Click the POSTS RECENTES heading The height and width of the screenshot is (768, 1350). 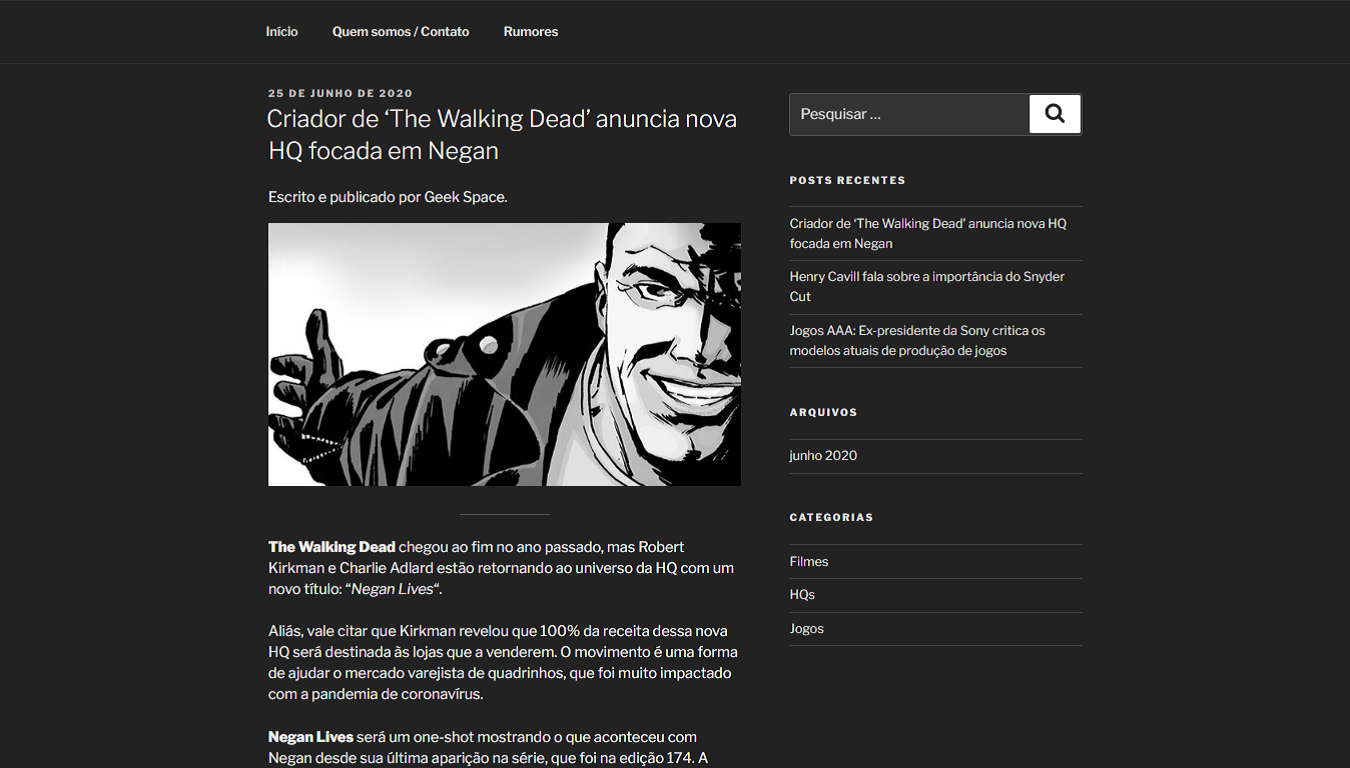tap(847, 180)
